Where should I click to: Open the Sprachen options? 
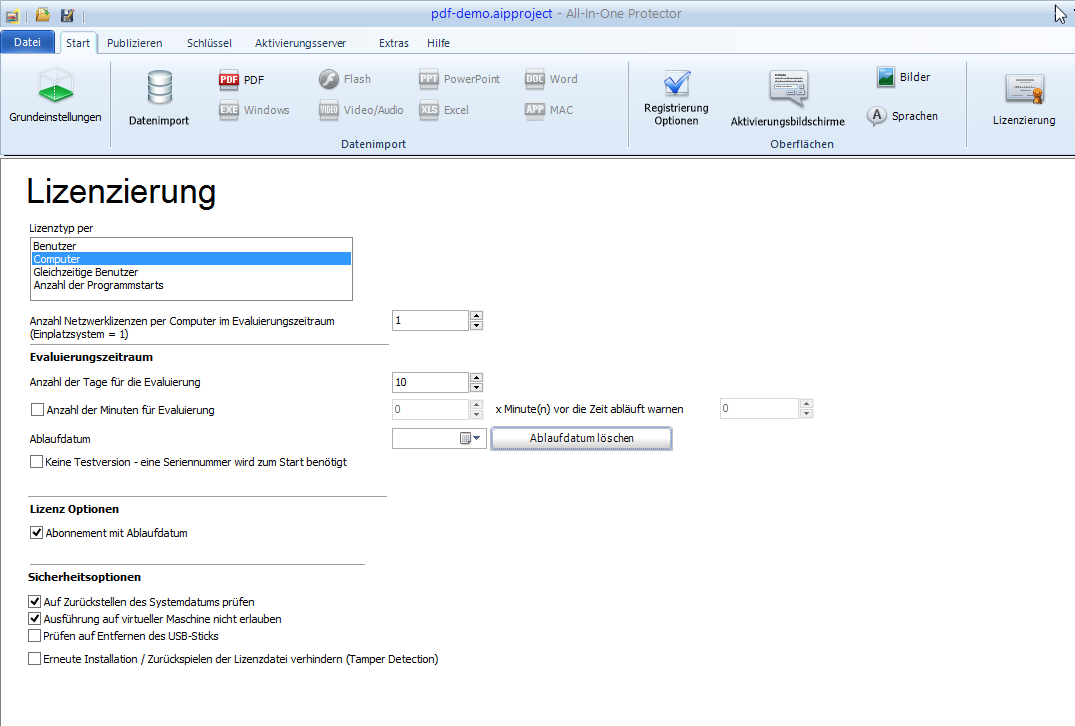coord(877,116)
